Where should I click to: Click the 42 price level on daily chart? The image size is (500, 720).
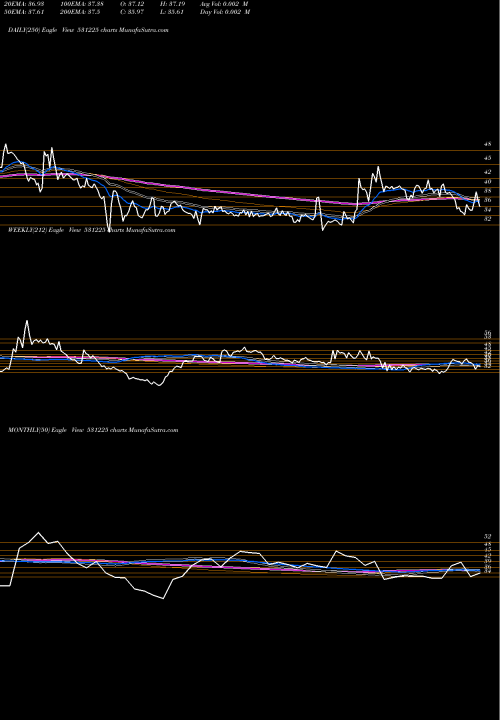point(487,172)
